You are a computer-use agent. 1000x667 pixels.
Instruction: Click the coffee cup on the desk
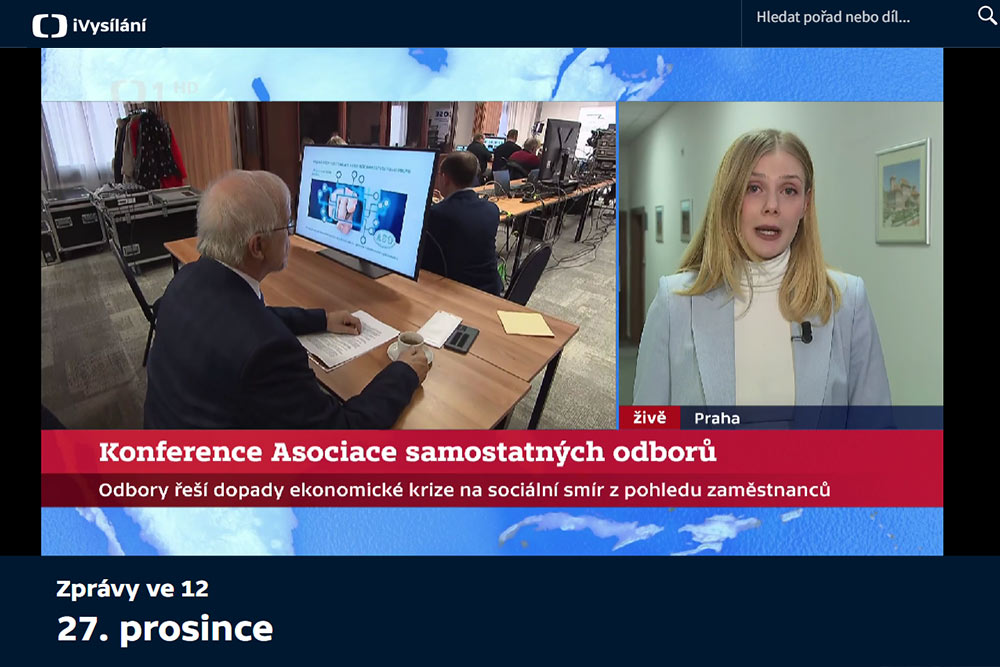[x=409, y=345]
